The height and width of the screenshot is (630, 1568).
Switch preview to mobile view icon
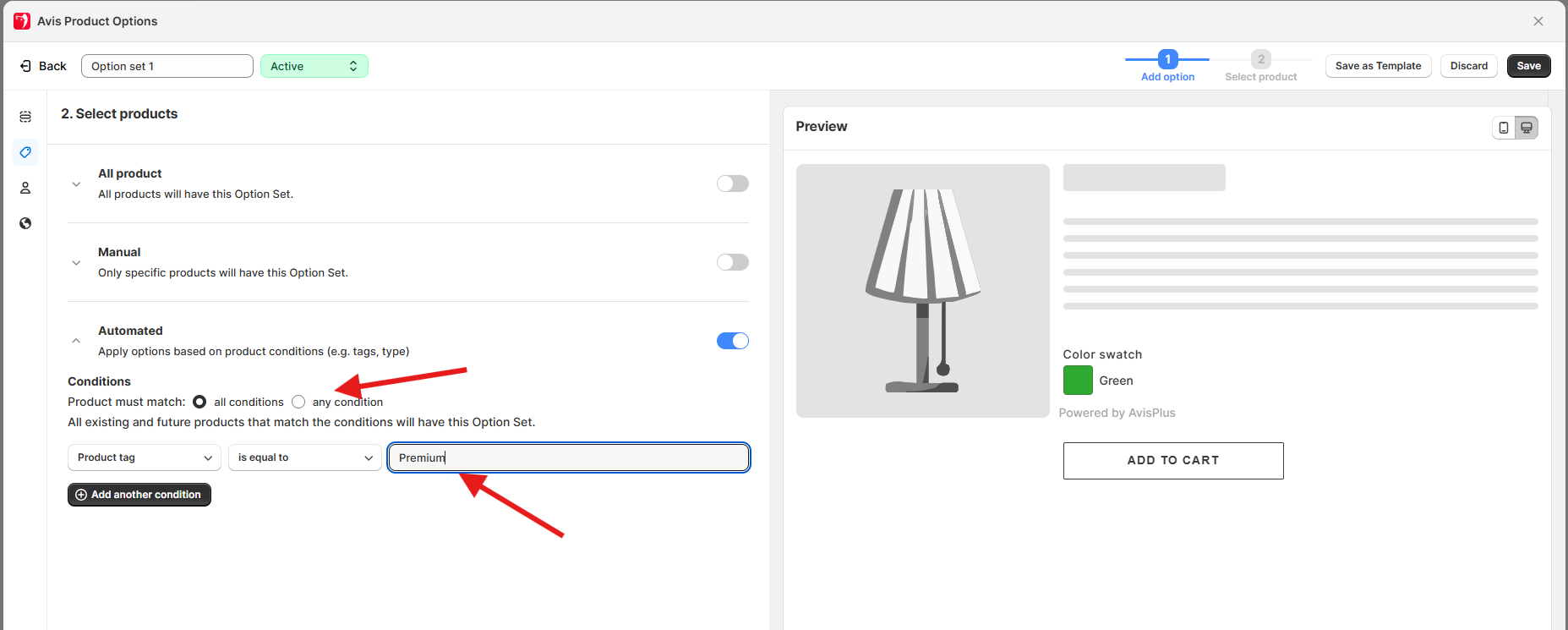[x=1503, y=128]
